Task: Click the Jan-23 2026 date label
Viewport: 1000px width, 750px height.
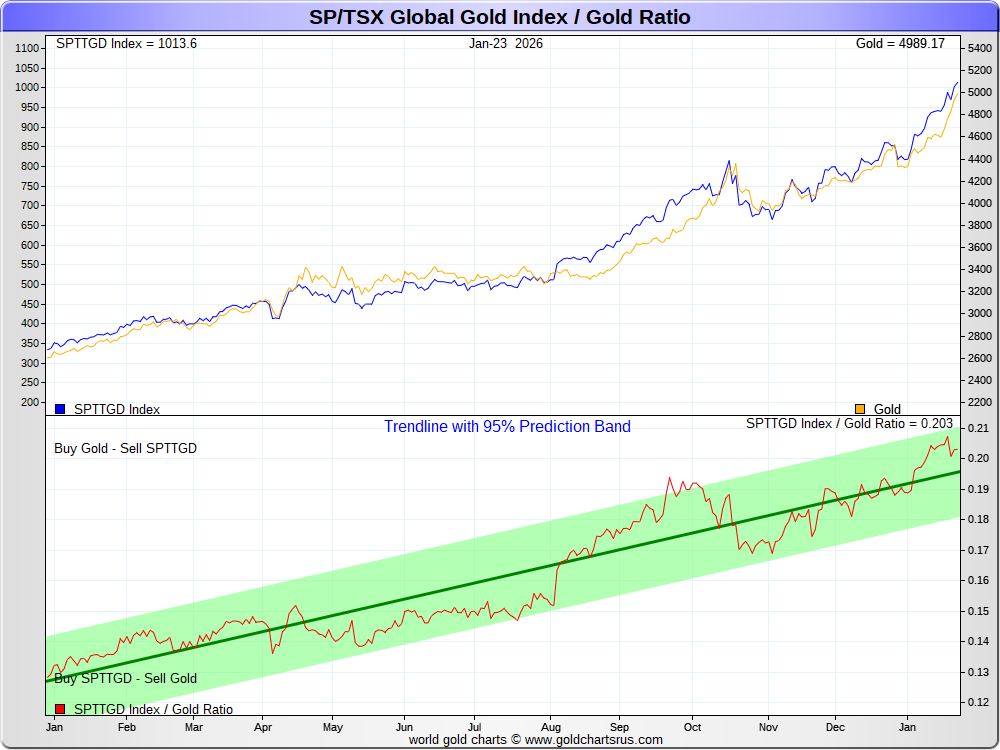Action: pyautogui.click(x=506, y=44)
